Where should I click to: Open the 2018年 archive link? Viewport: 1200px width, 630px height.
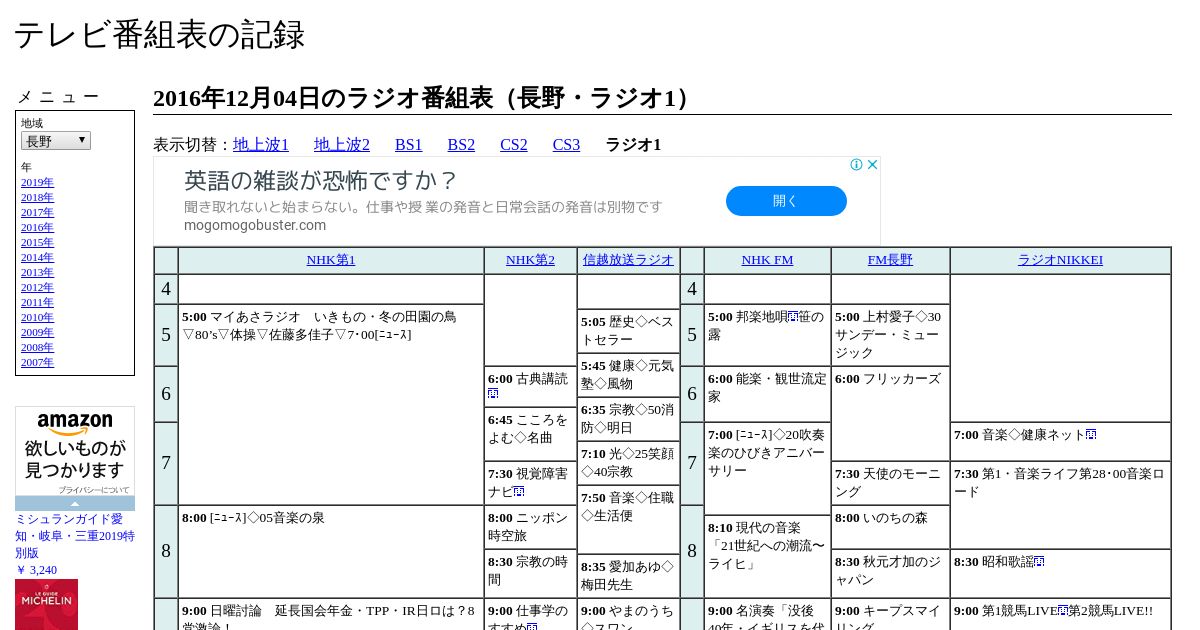[37, 197]
